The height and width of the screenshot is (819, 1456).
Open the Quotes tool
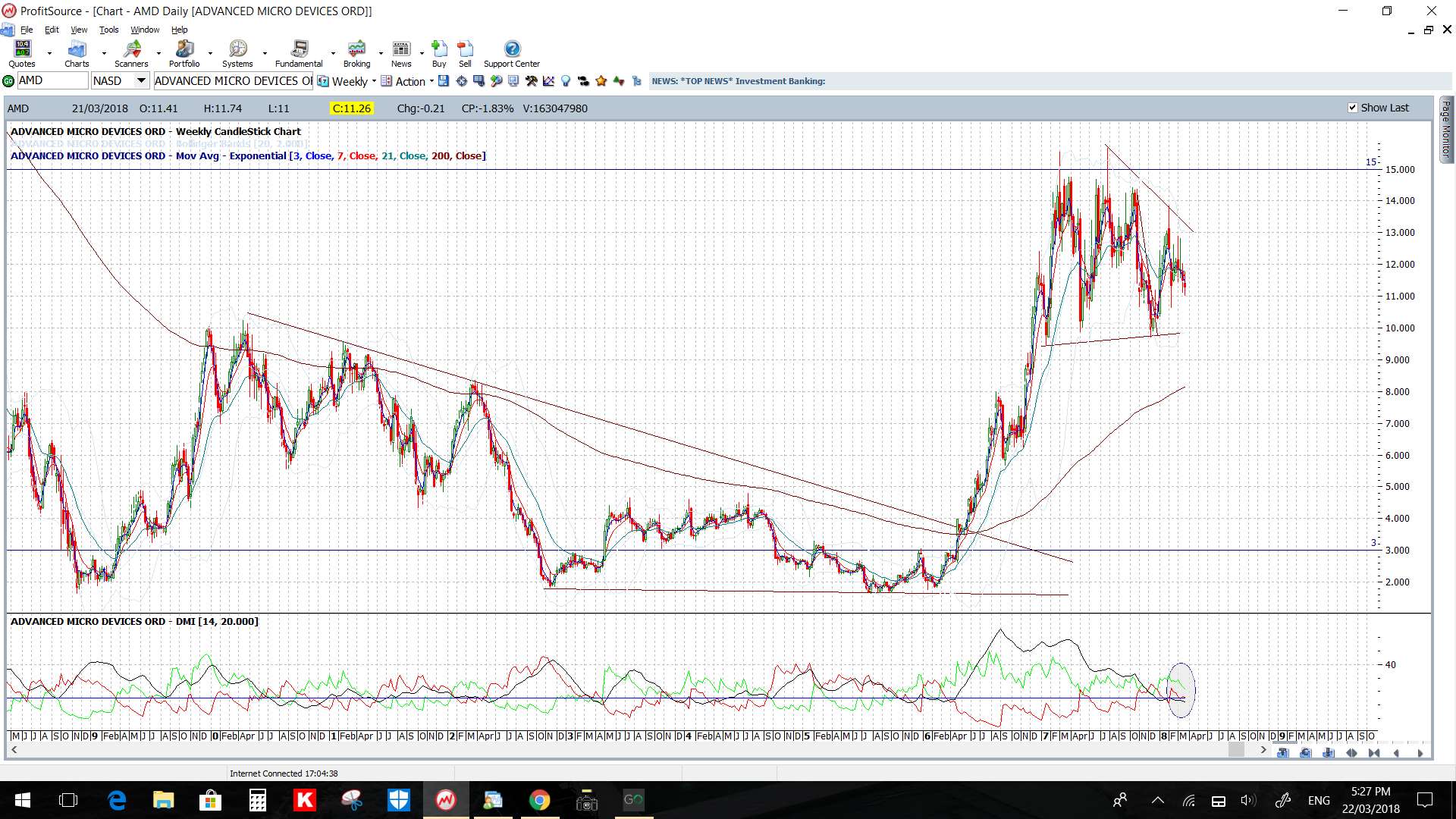click(22, 54)
